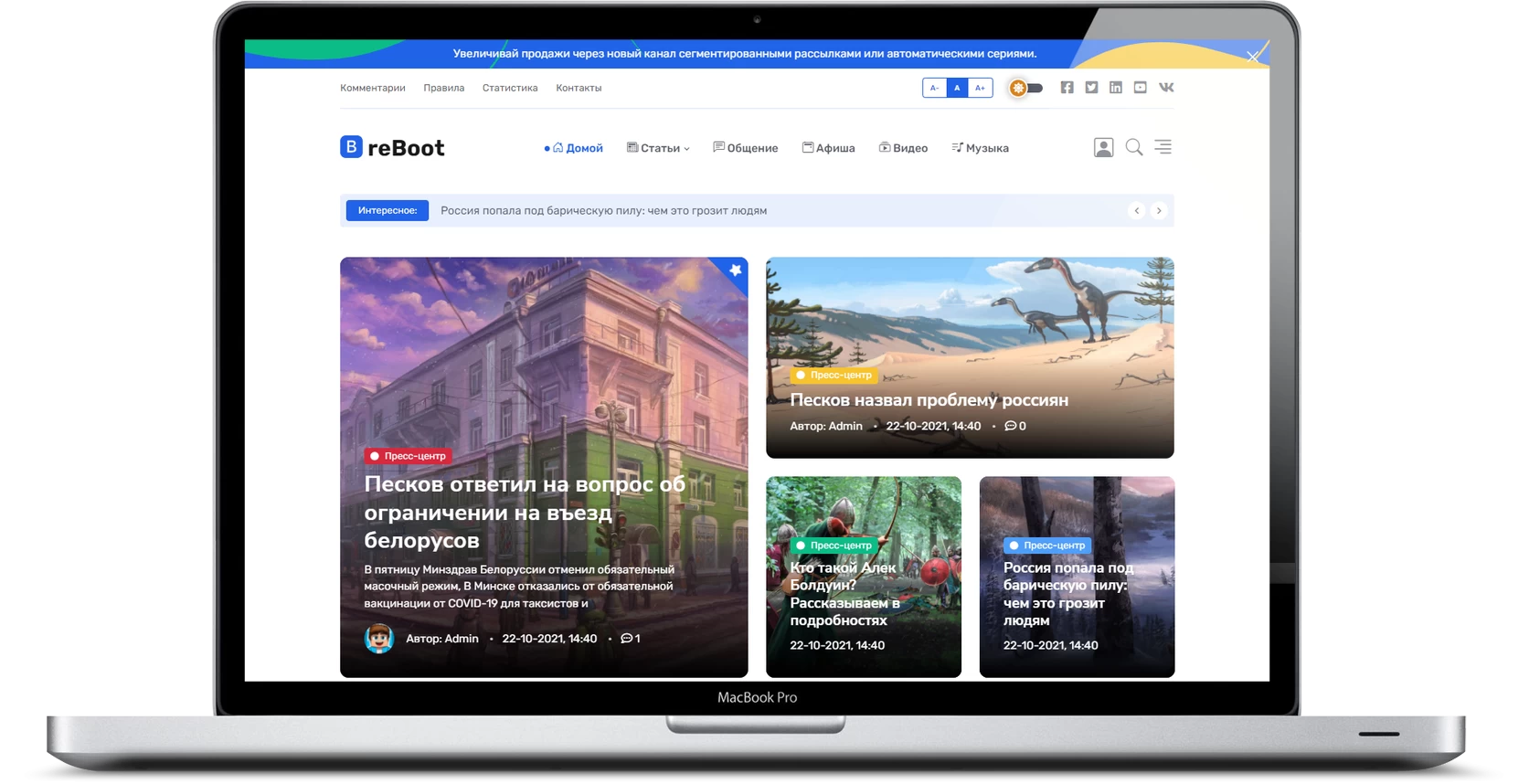
Task: Open article Песков ответил на вопрос
Action: tap(525, 512)
